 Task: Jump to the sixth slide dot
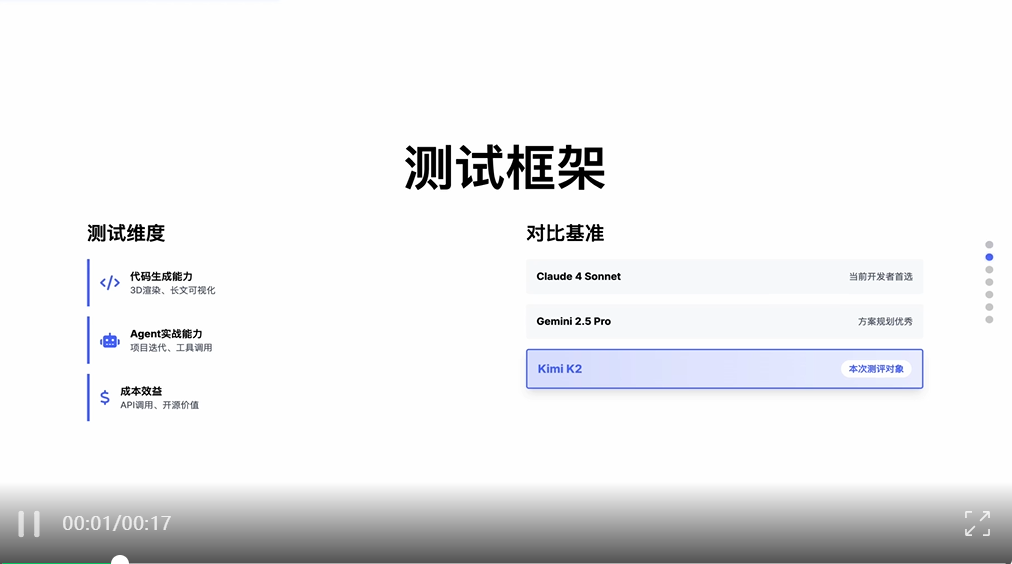click(x=989, y=307)
